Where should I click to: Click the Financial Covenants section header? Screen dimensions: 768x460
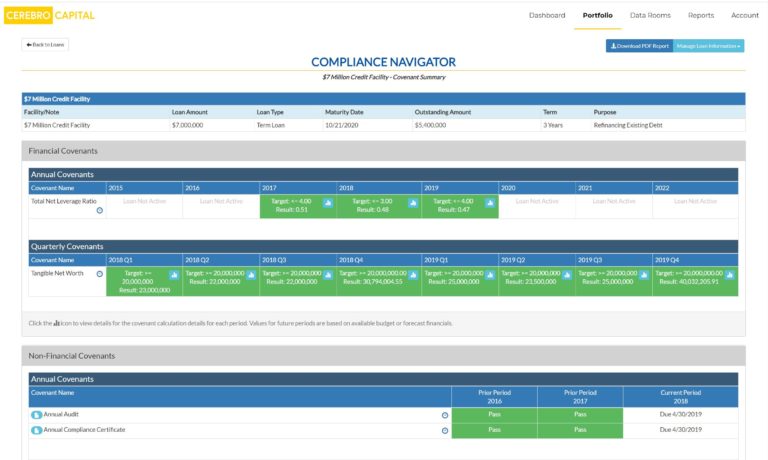pyautogui.click(x=384, y=151)
